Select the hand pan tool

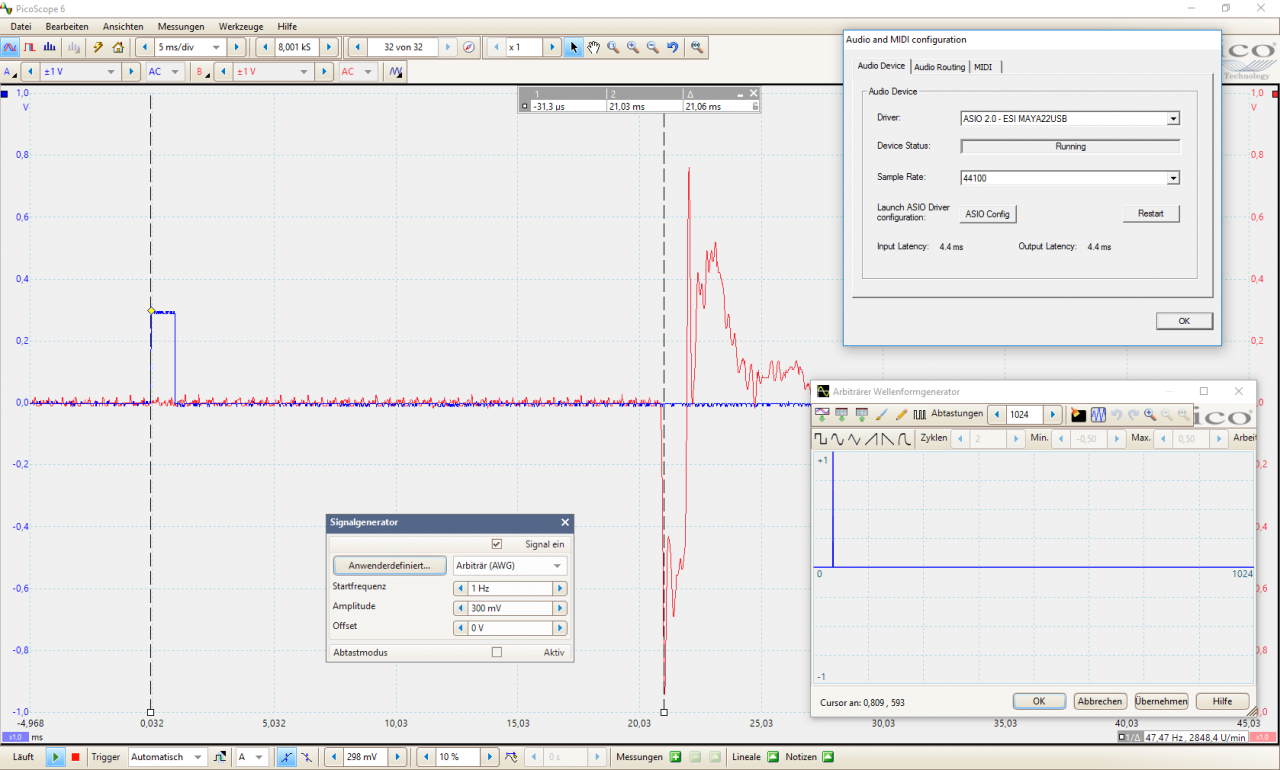point(593,47)
